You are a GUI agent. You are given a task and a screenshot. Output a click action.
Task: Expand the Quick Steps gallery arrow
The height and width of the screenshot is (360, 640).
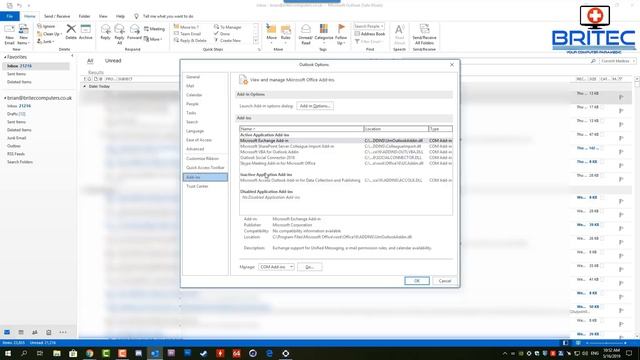click(256, 41)
